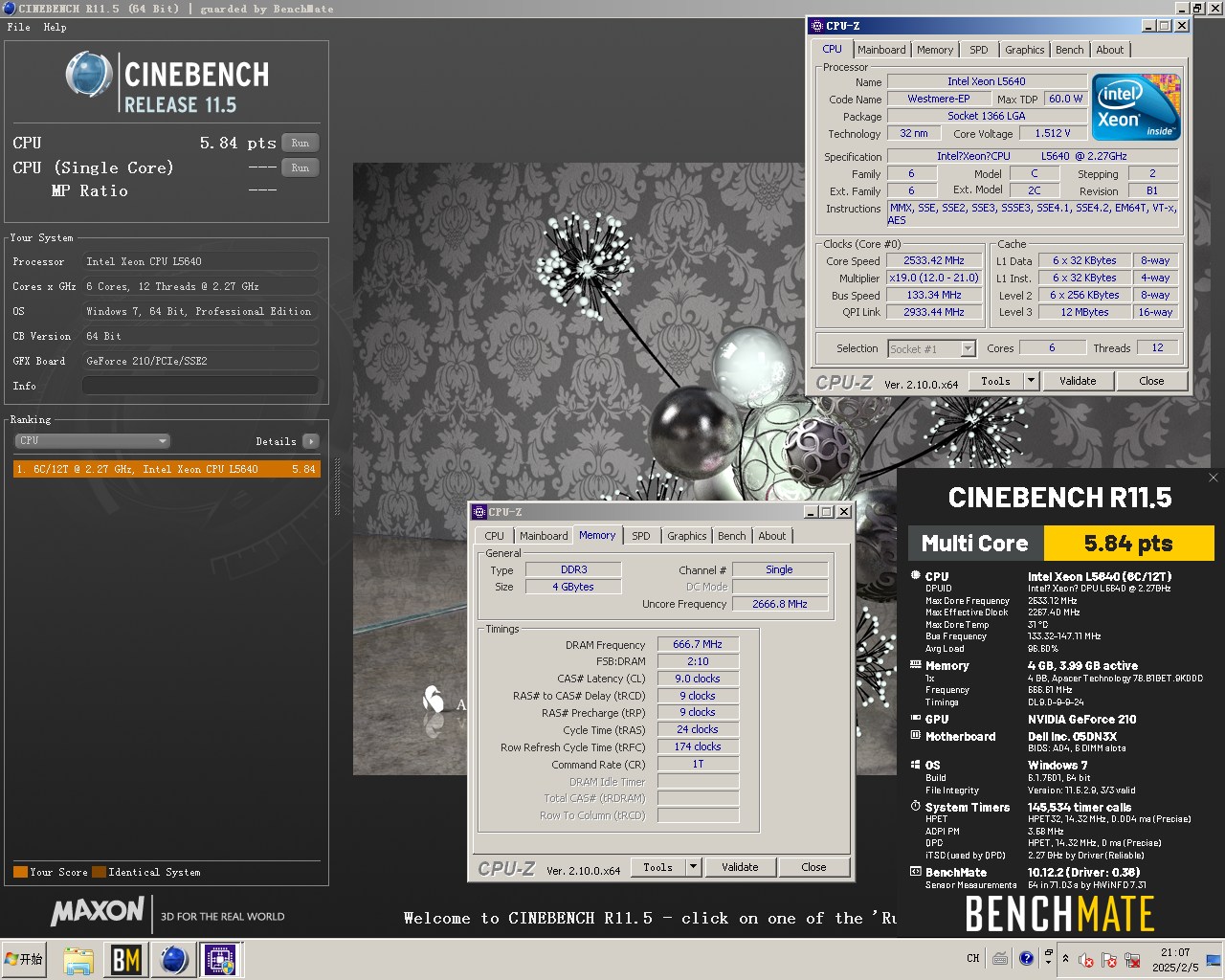
Task: Open About tab in CPU-Z Memory window
Action: [x=772, y=536]
